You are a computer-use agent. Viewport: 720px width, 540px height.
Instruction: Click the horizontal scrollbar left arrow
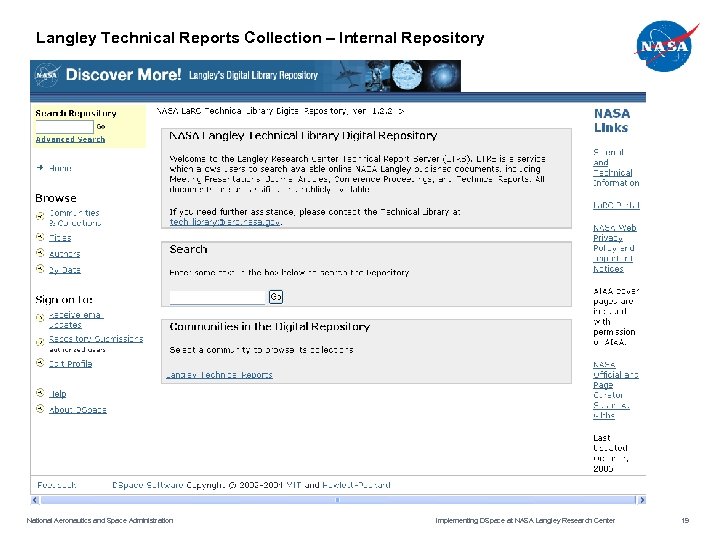(35, 500)
